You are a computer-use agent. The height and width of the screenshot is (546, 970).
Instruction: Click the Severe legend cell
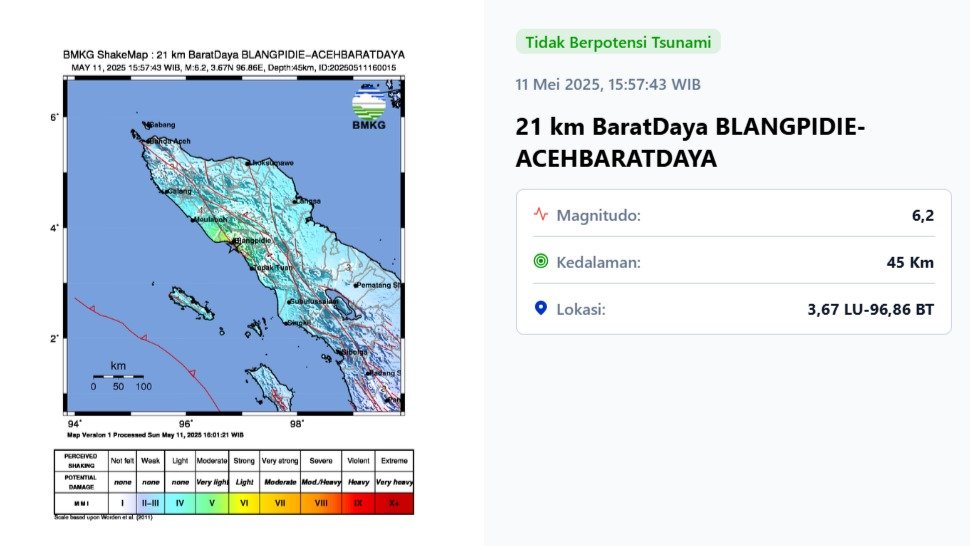pyautogui.click(x=321, y=461)
